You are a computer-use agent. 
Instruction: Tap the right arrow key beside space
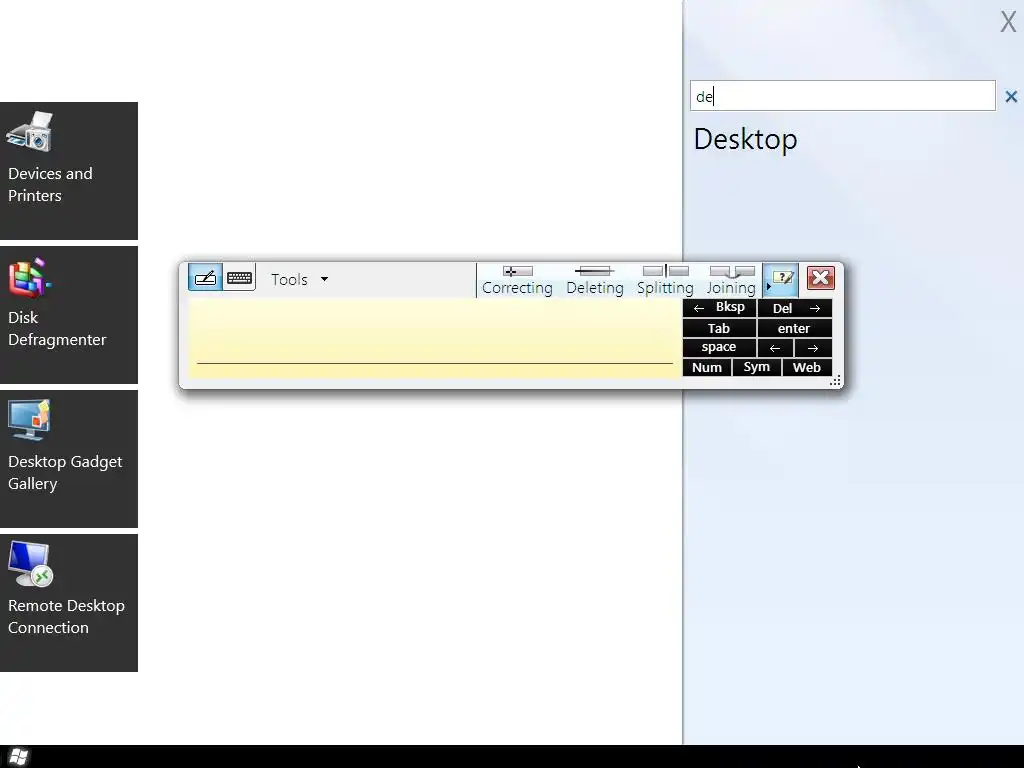[x=813, y=347]
